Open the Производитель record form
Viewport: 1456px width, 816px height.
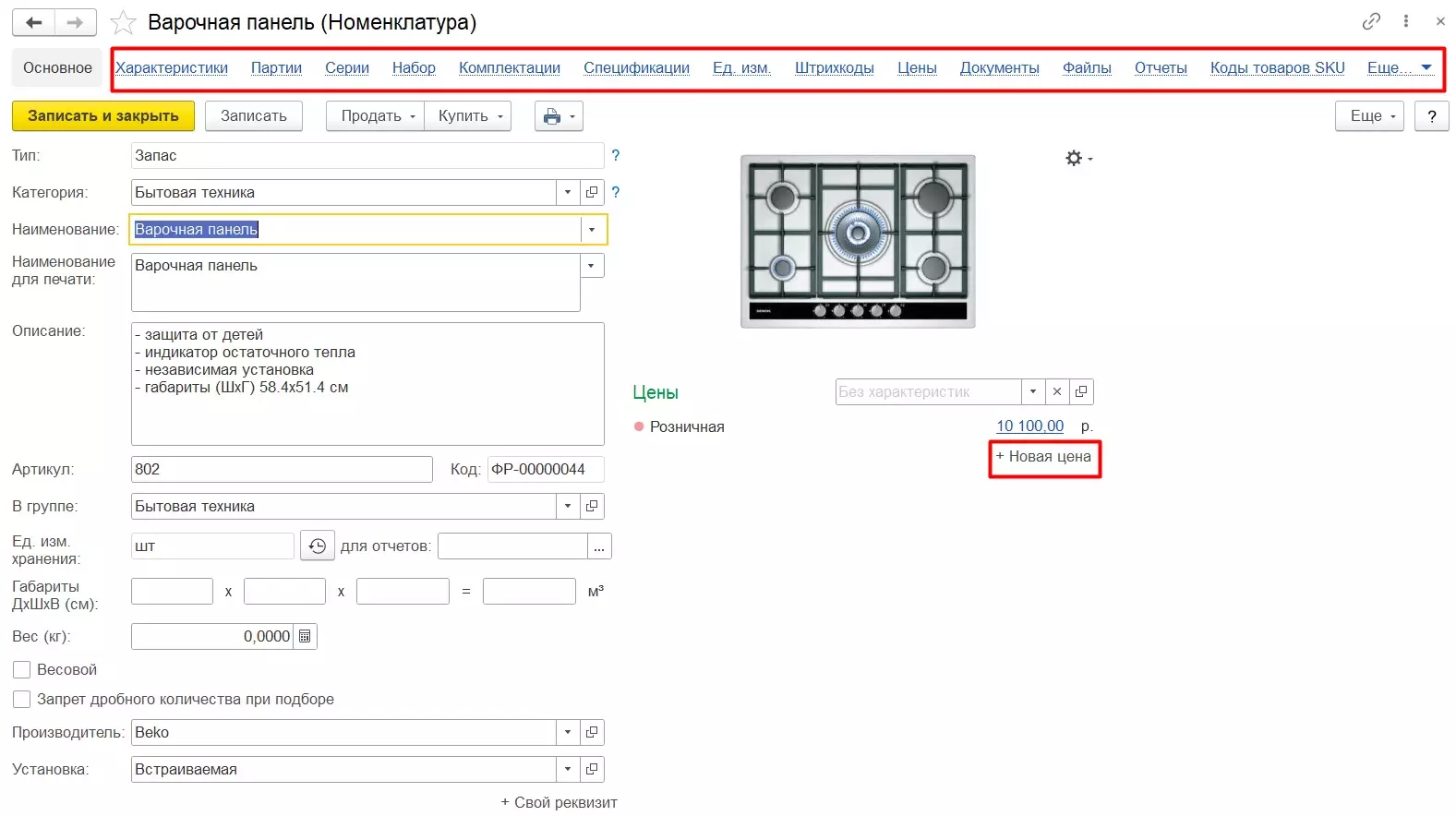(592, 732)
